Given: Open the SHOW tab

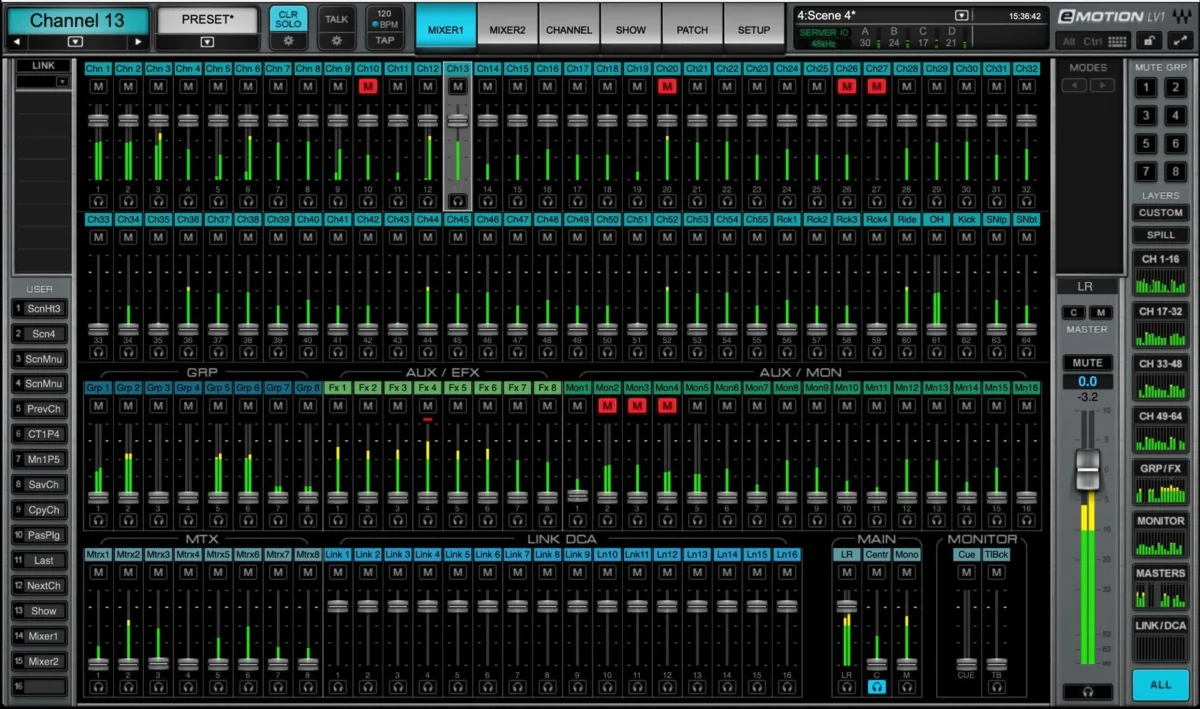Looking at the screenshot, I should click(x=631, y=30).
